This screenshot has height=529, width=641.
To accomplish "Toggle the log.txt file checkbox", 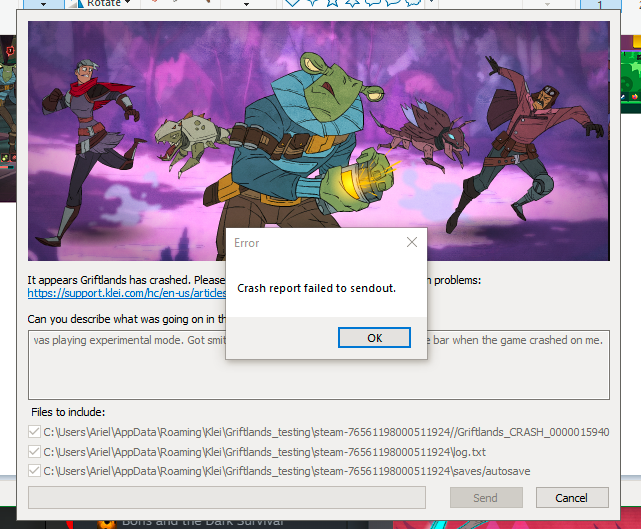I will point(35,451).
